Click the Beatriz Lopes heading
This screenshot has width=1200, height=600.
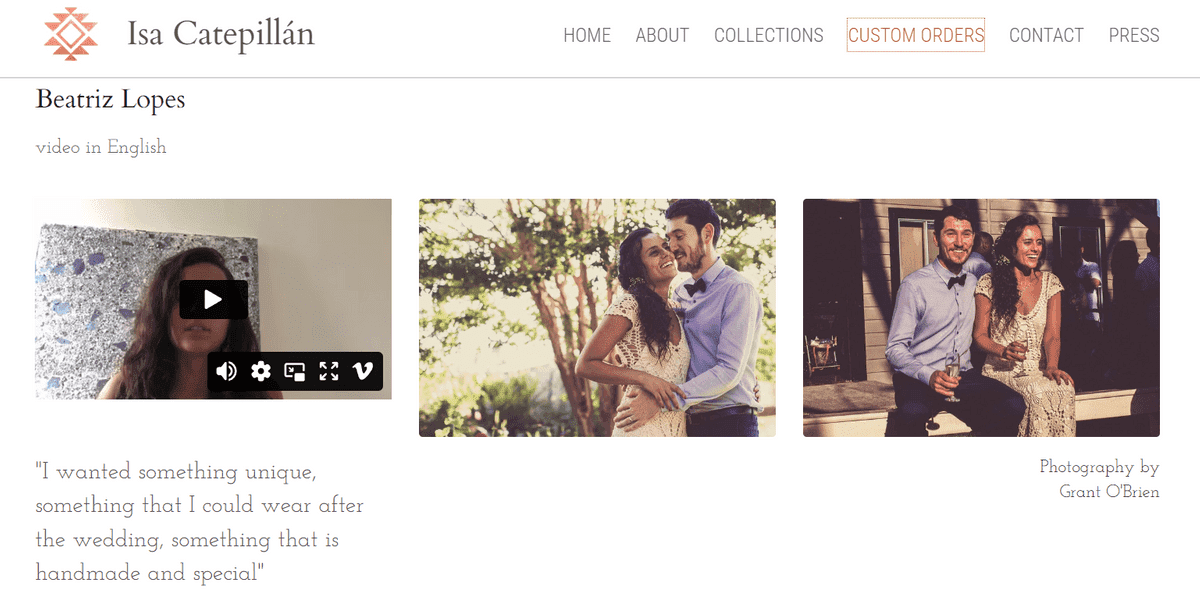point(110,99)
